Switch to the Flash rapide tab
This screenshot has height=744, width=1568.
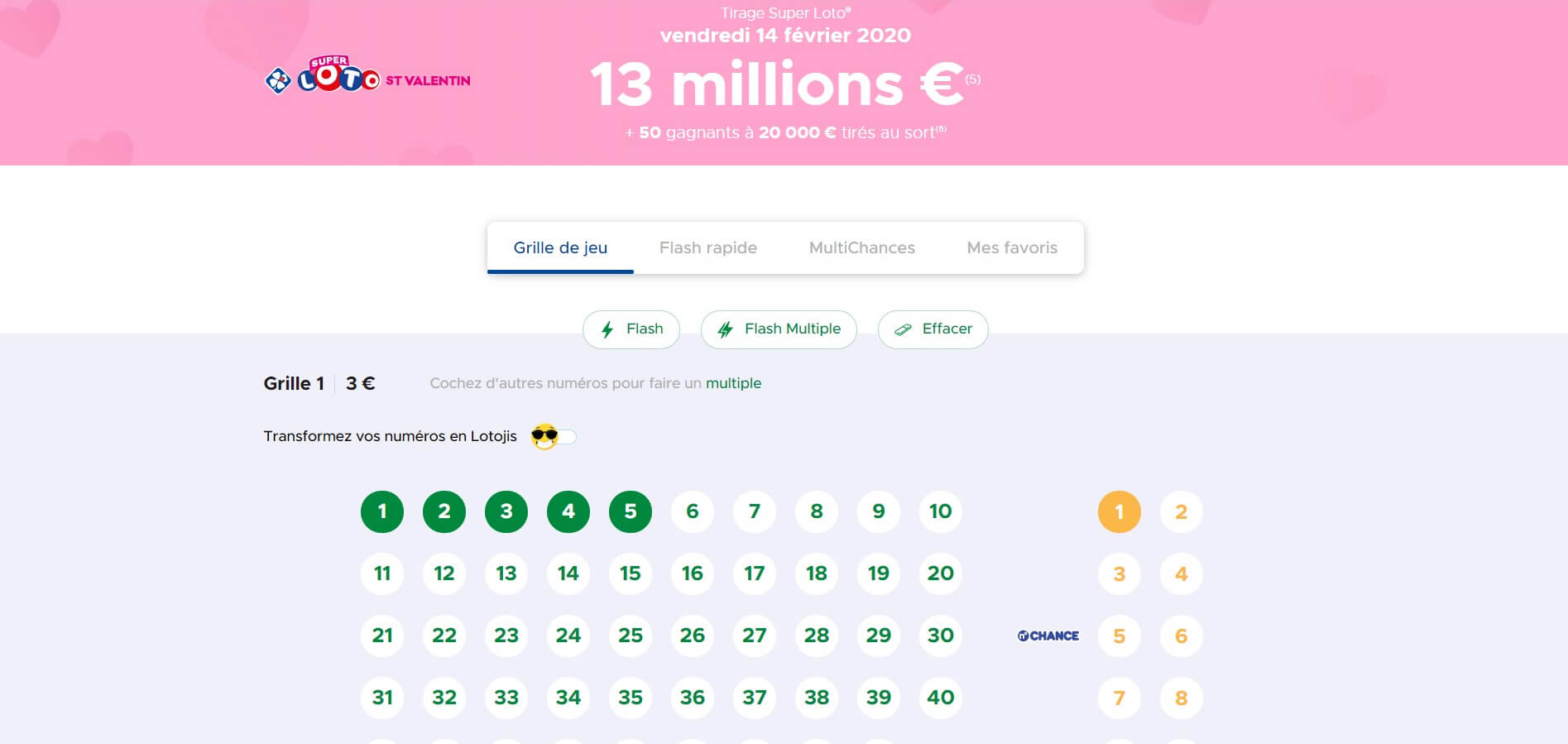[708, 247]
